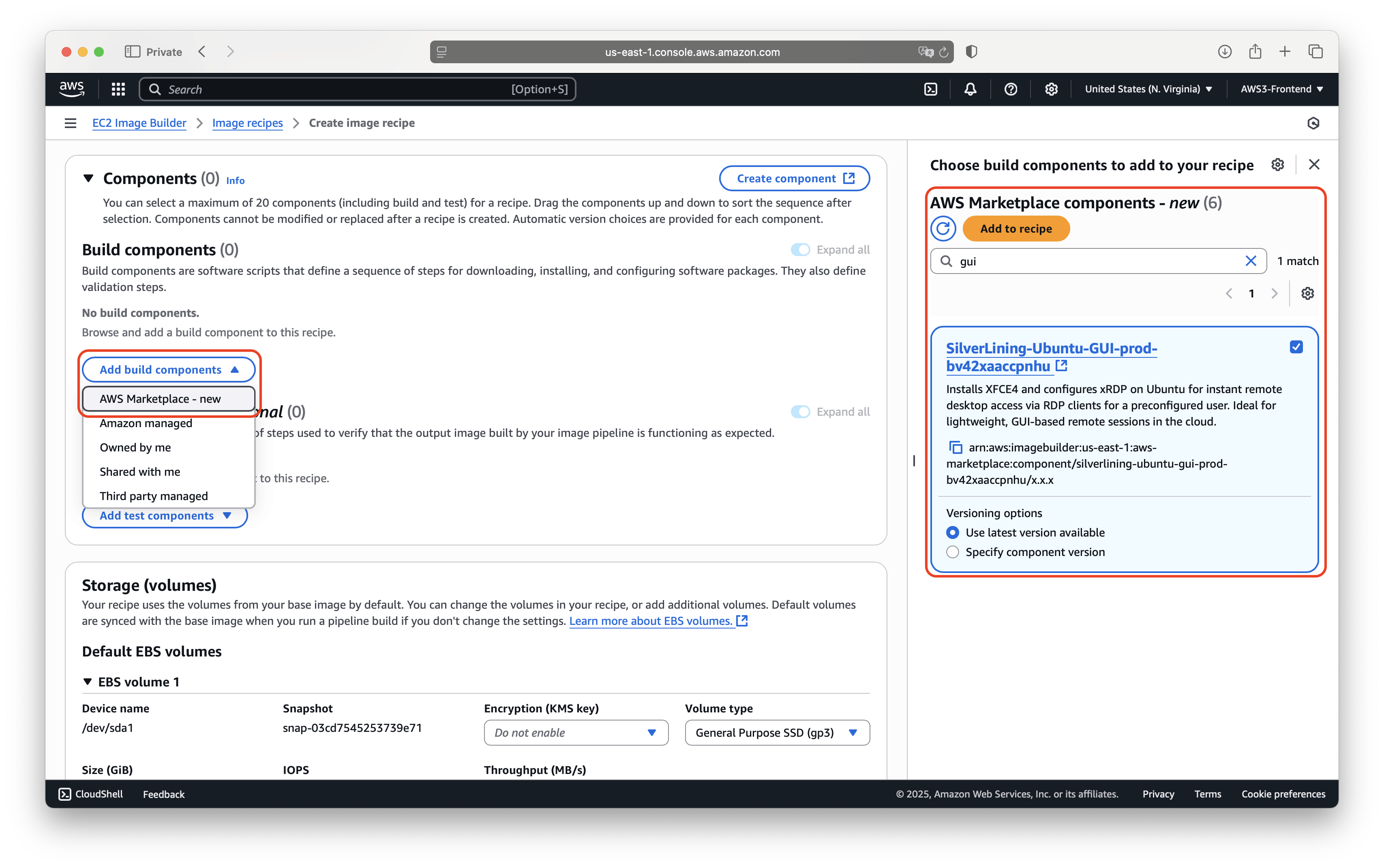The height and width of the screenshot is (868, 1384).
Task: Uncheck the SilverLining-Ubuntu-GUI component checkbox
Action: [x=1296, y=347]
